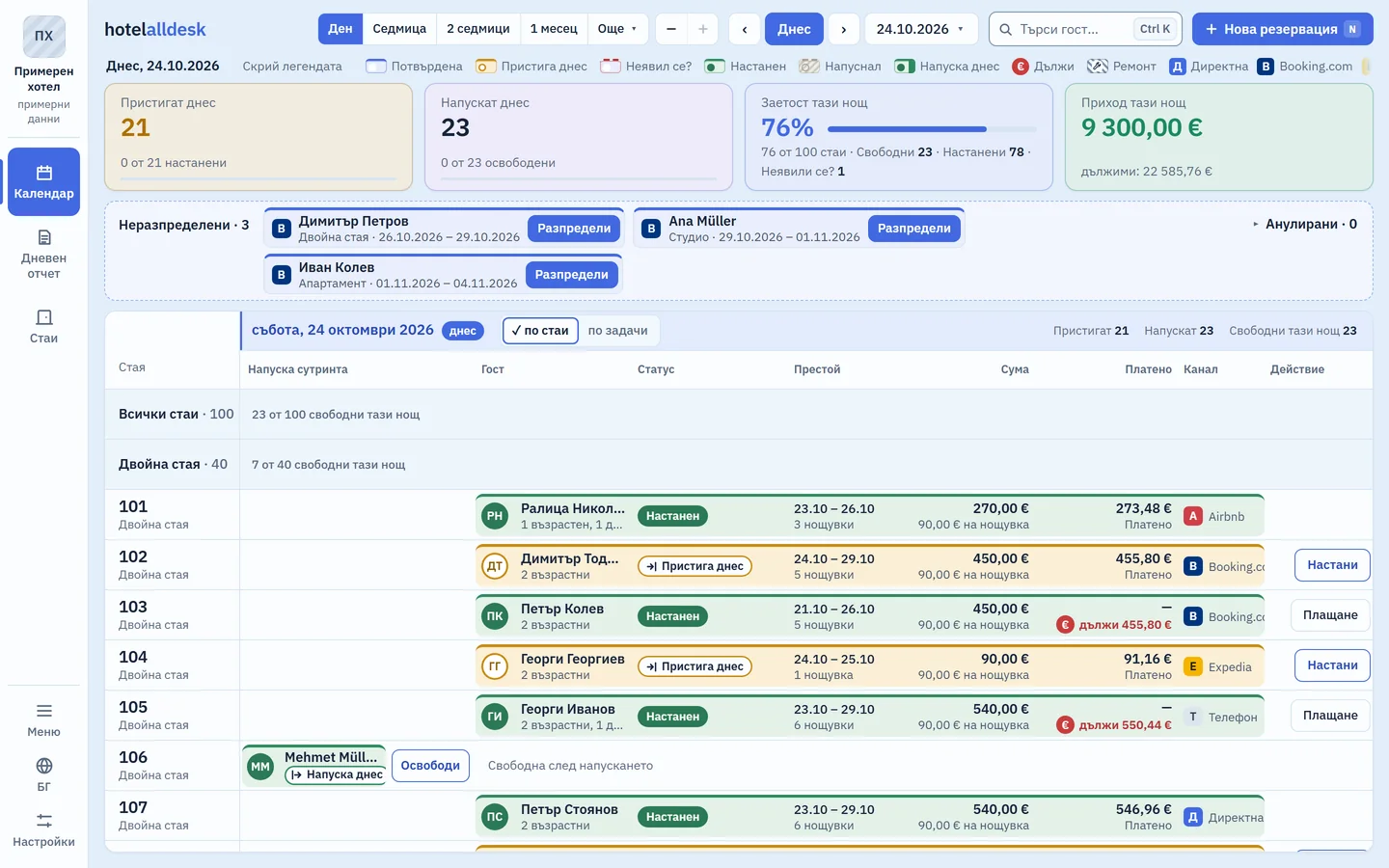The height and width of the screenshot is (868, 1389).
Task: Click the Търси гост search field
Action: pos(1085,29)
